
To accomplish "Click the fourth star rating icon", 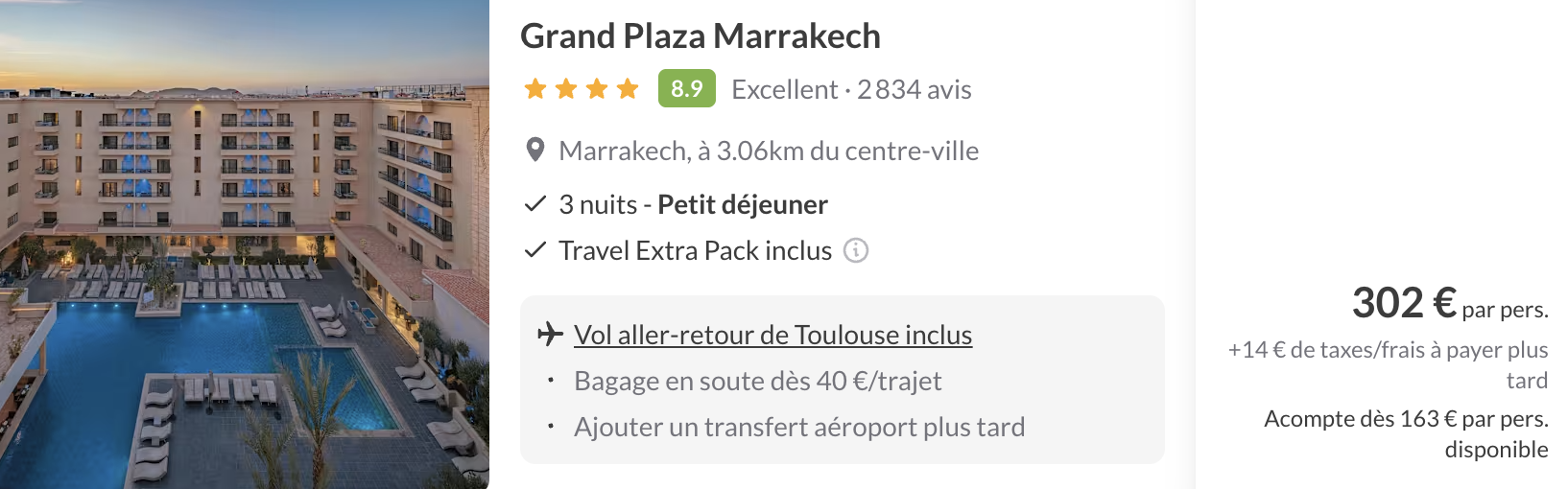I will 628,89.
